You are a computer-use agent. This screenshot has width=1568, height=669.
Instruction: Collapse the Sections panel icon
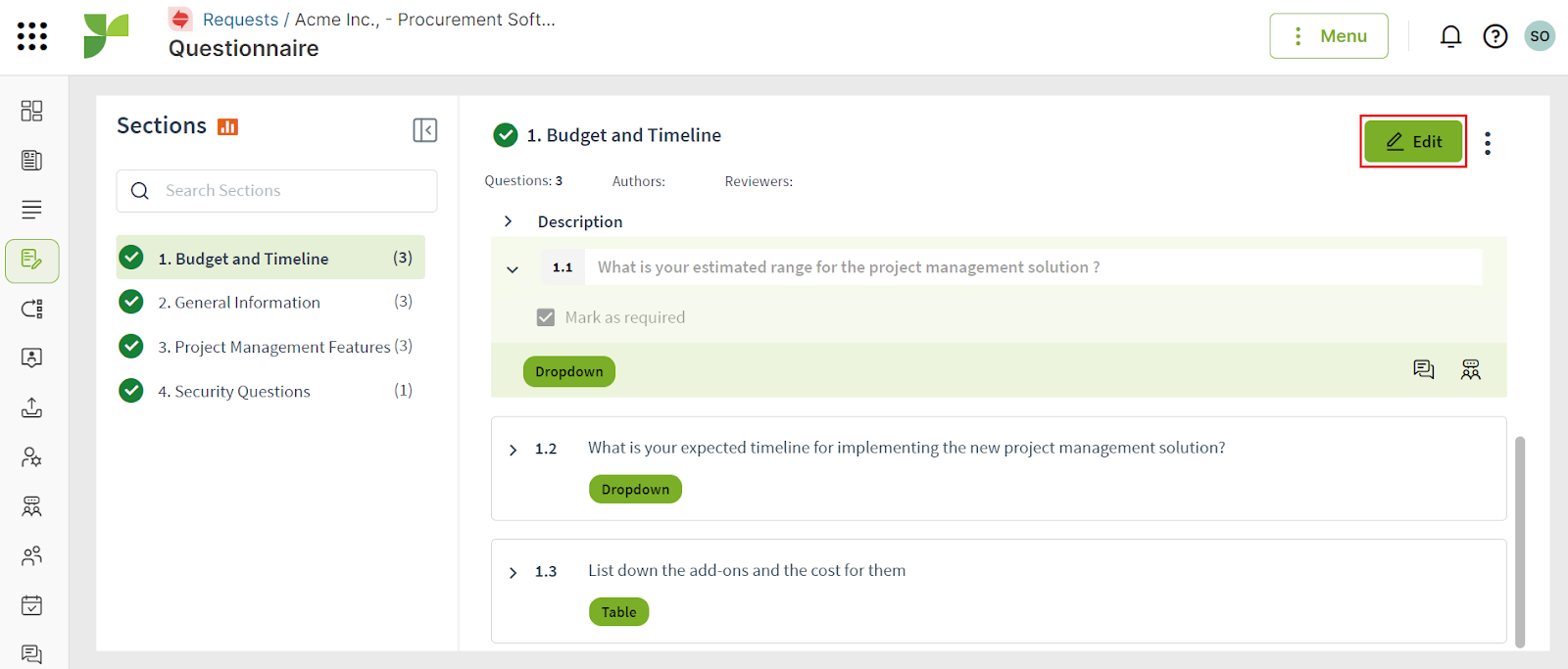click(x=425, y=130)
